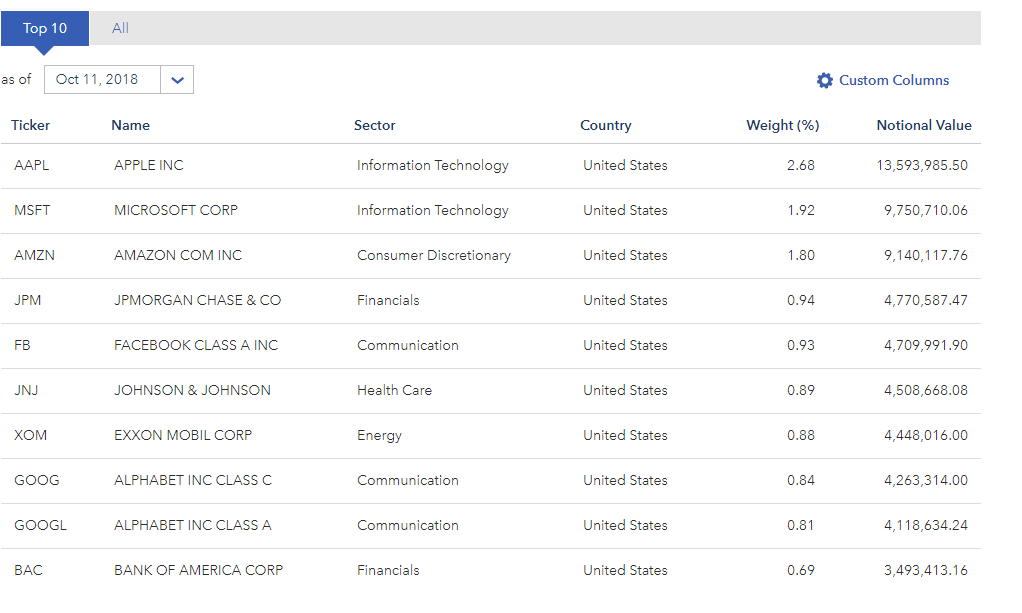Sort by the Ticker column header
The width and height of the screenshot is (1022, 613).
pyautogui.click(x=31, y=126)
